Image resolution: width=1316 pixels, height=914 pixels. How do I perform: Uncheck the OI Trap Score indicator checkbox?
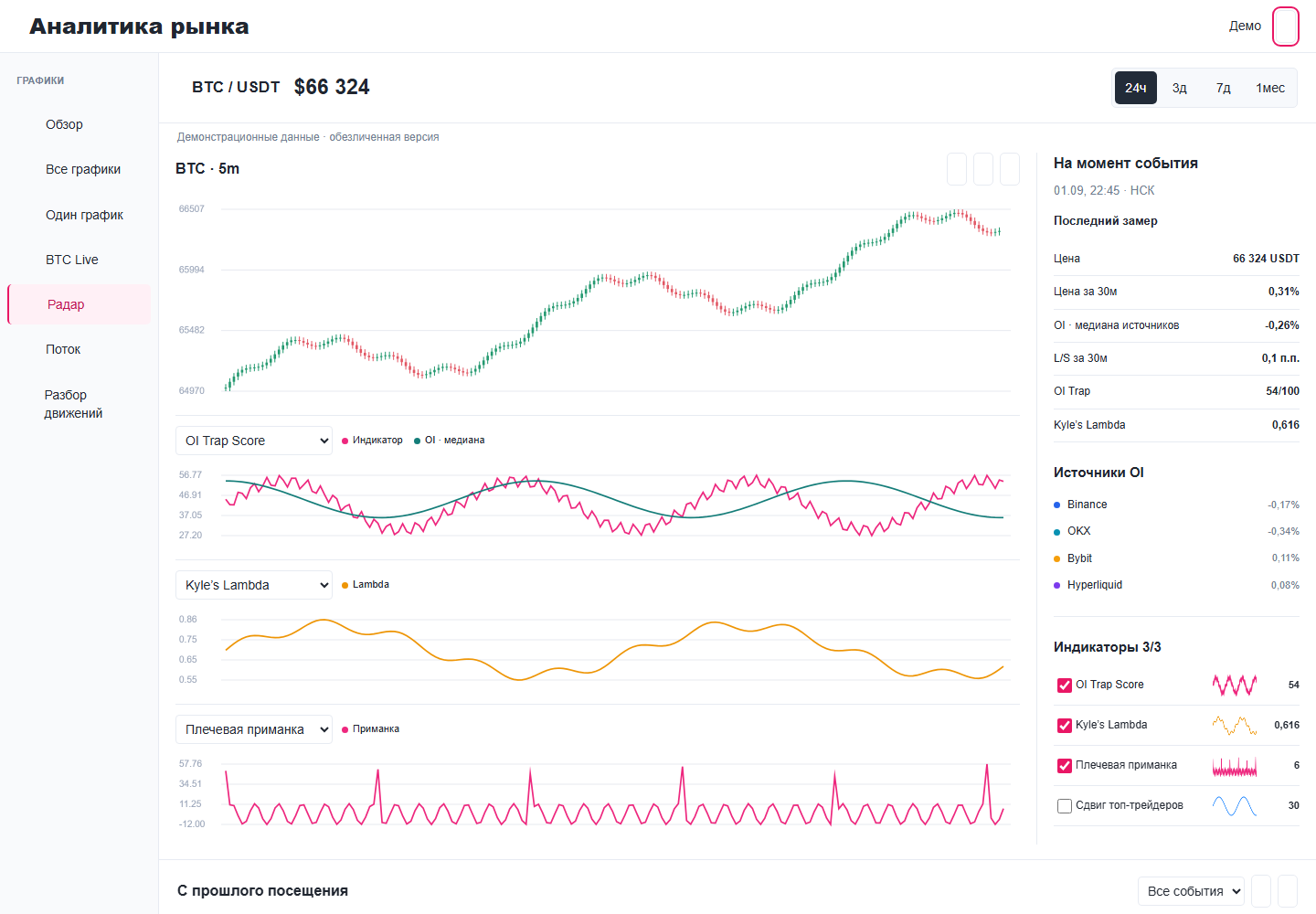point(1065,685)
